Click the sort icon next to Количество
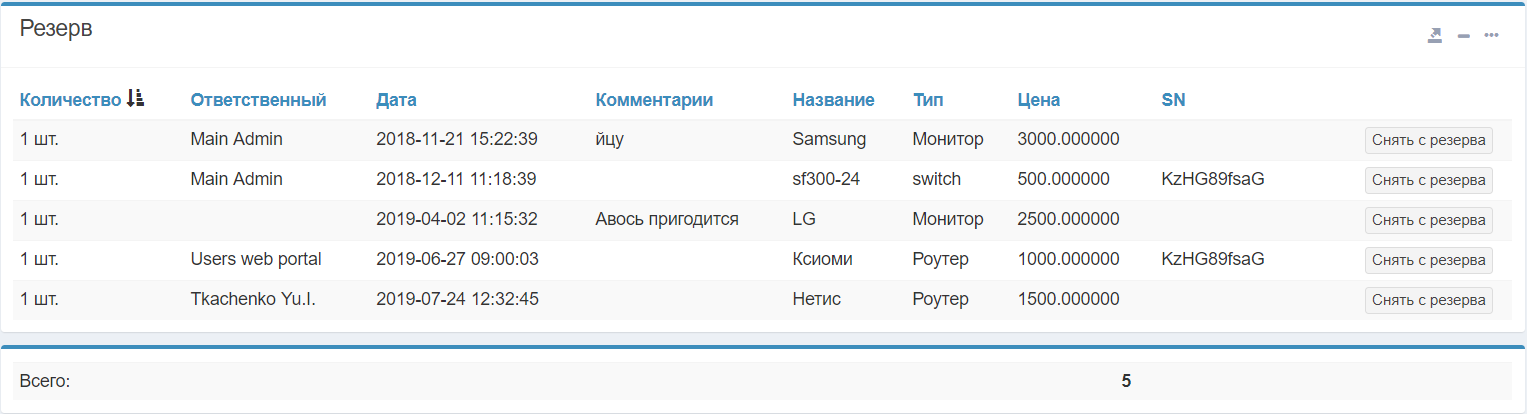 [136, 98]
